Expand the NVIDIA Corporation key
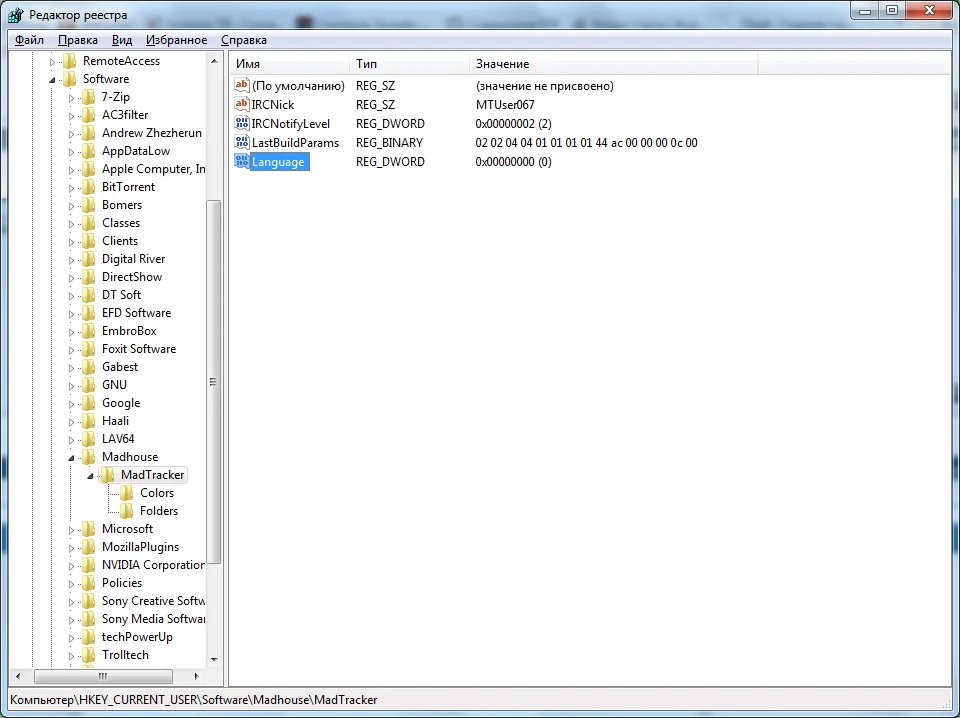 [x=72, y=566]
